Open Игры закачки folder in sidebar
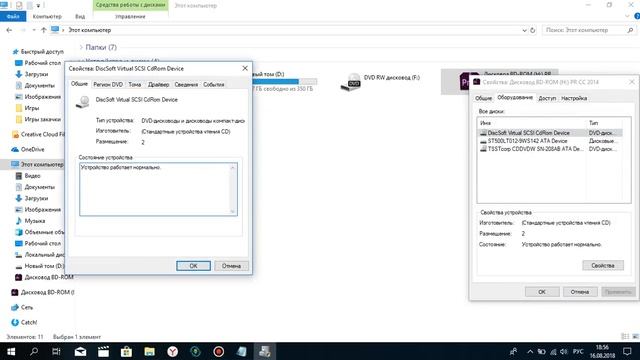 (38, 120)
